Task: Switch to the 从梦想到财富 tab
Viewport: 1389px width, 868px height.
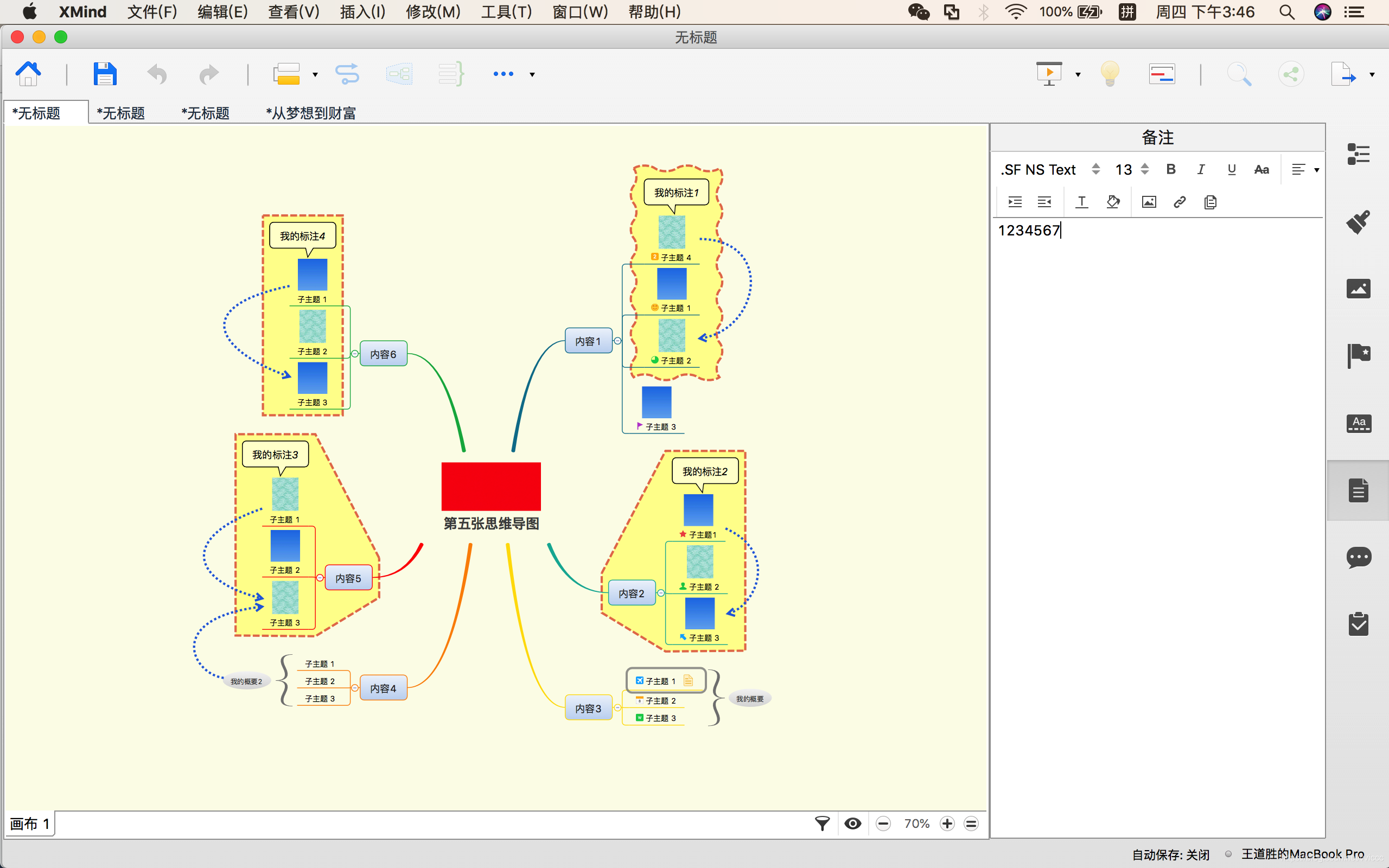Action: point(310,113)
